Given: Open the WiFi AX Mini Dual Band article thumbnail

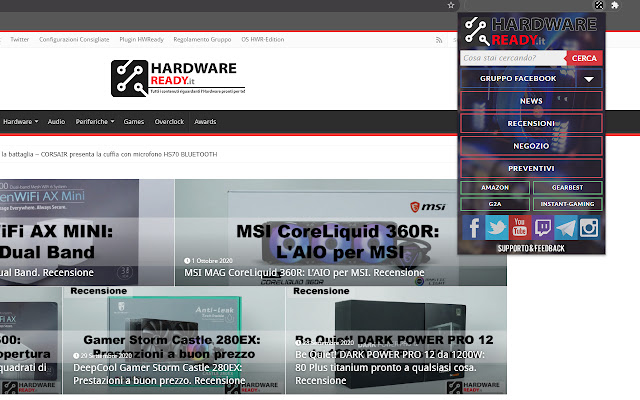Looking at the screenshot, I should point(87,232).
